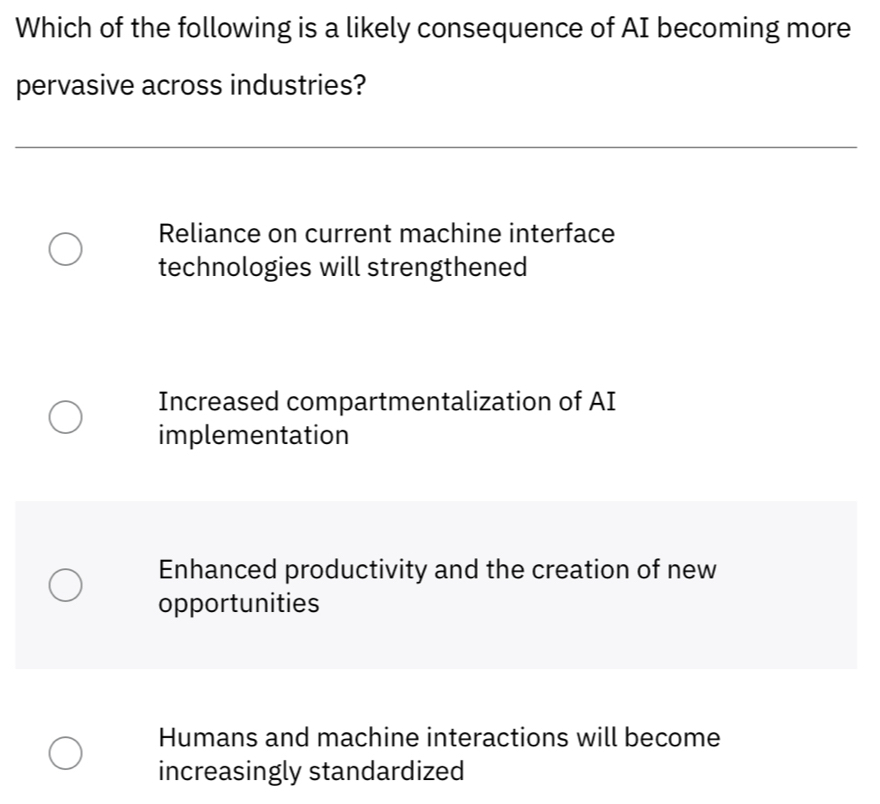880x804 pixels.
Task: Select the 'Humans and machine interactions' radio button
Action: [64, 753]
